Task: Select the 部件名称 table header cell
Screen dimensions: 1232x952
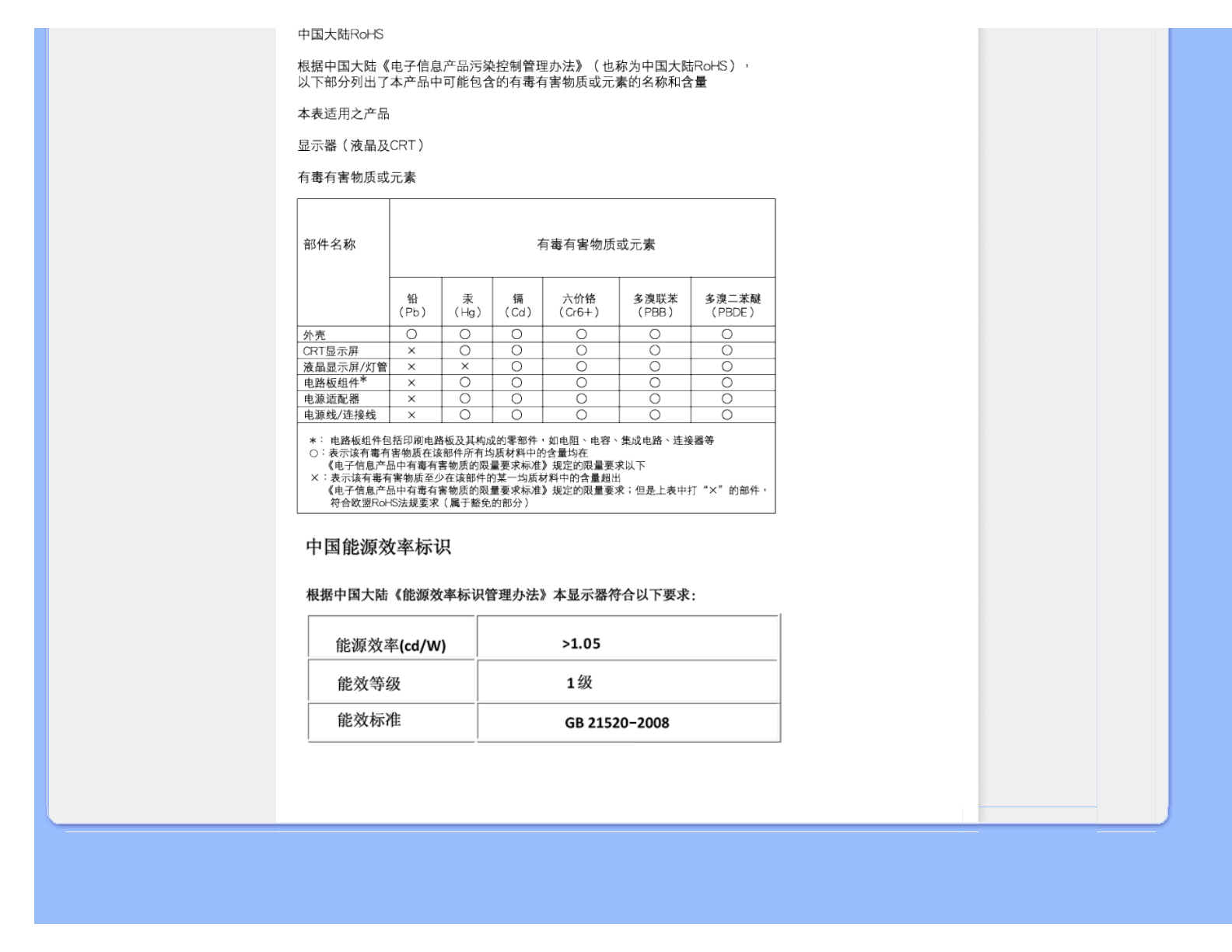Action: (x=330, y=245)
